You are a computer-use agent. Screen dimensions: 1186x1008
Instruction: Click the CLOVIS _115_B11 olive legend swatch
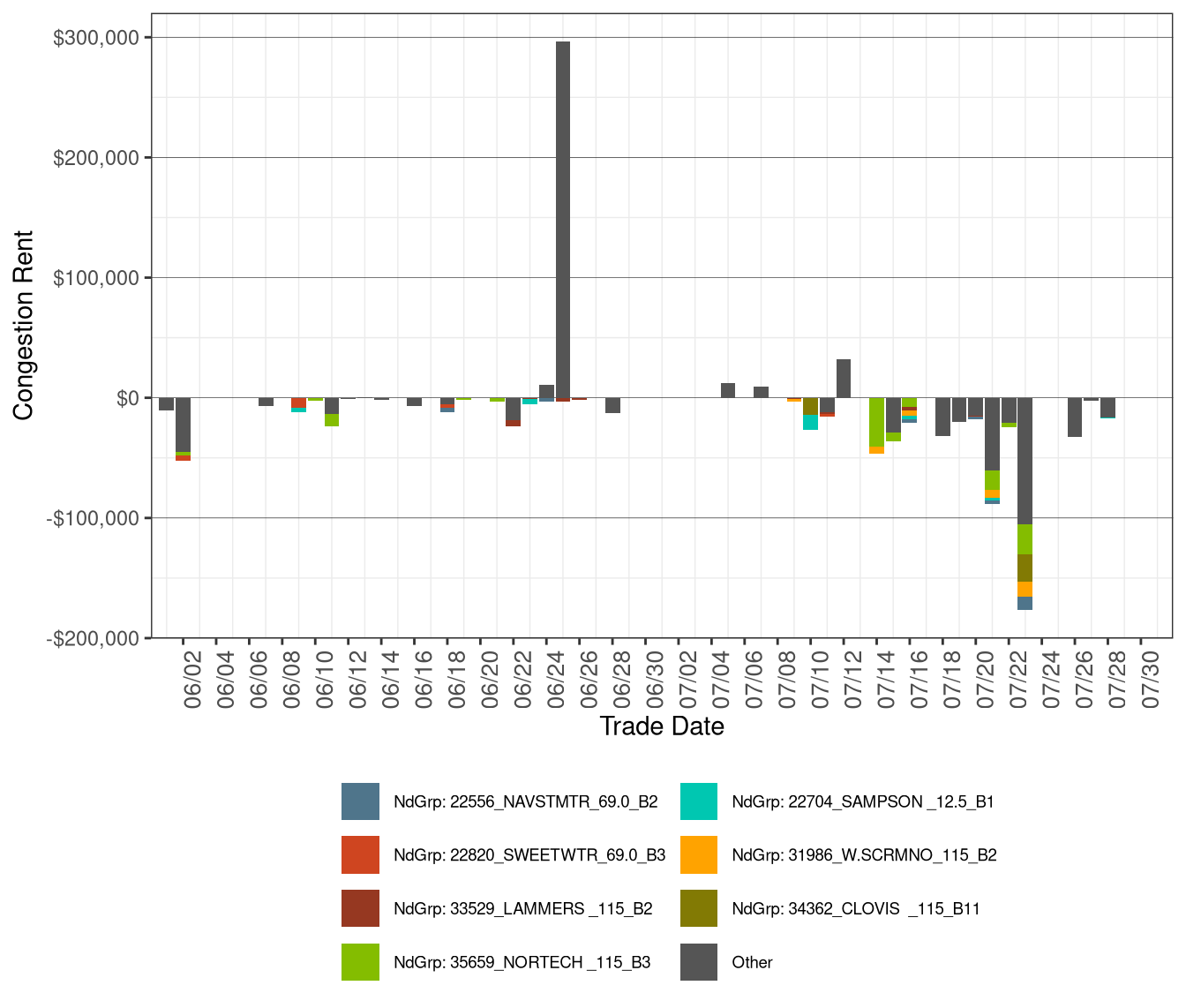(x=699, y=908)
